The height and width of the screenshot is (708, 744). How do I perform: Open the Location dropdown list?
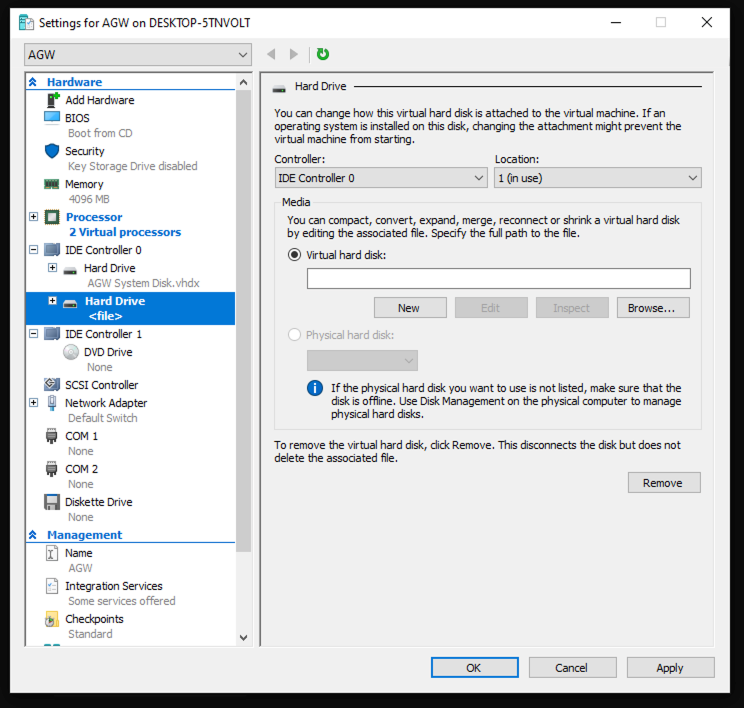[597, 178]
